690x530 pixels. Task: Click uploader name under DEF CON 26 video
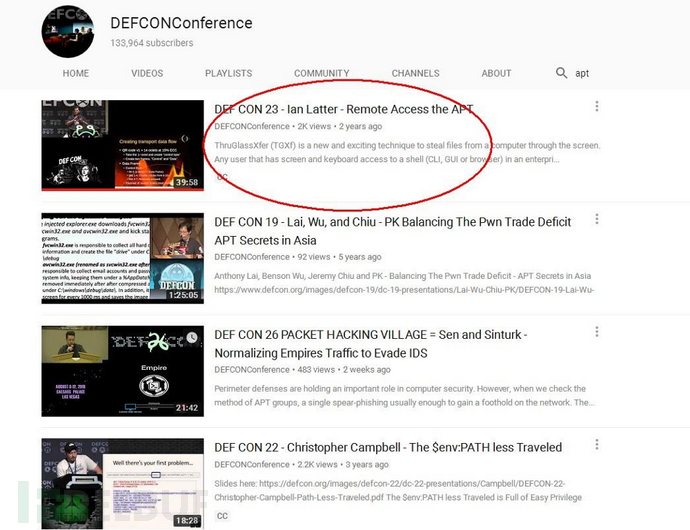252,369
